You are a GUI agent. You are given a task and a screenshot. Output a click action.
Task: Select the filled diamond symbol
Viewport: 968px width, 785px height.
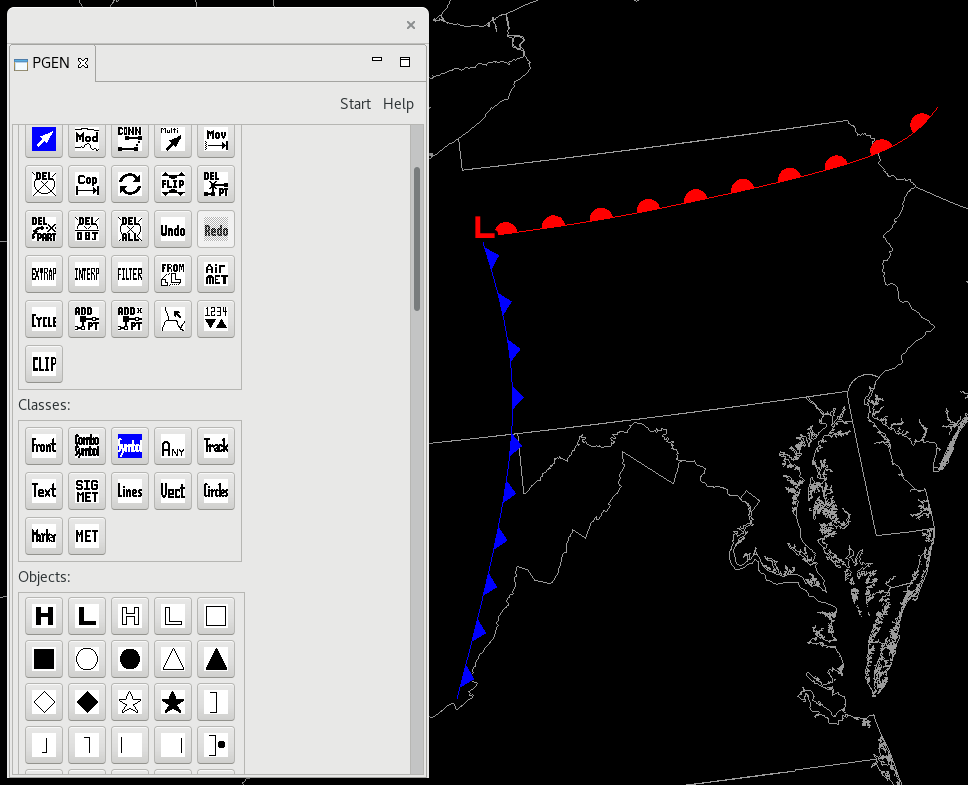pyautogui.click(x=87, y=702)
